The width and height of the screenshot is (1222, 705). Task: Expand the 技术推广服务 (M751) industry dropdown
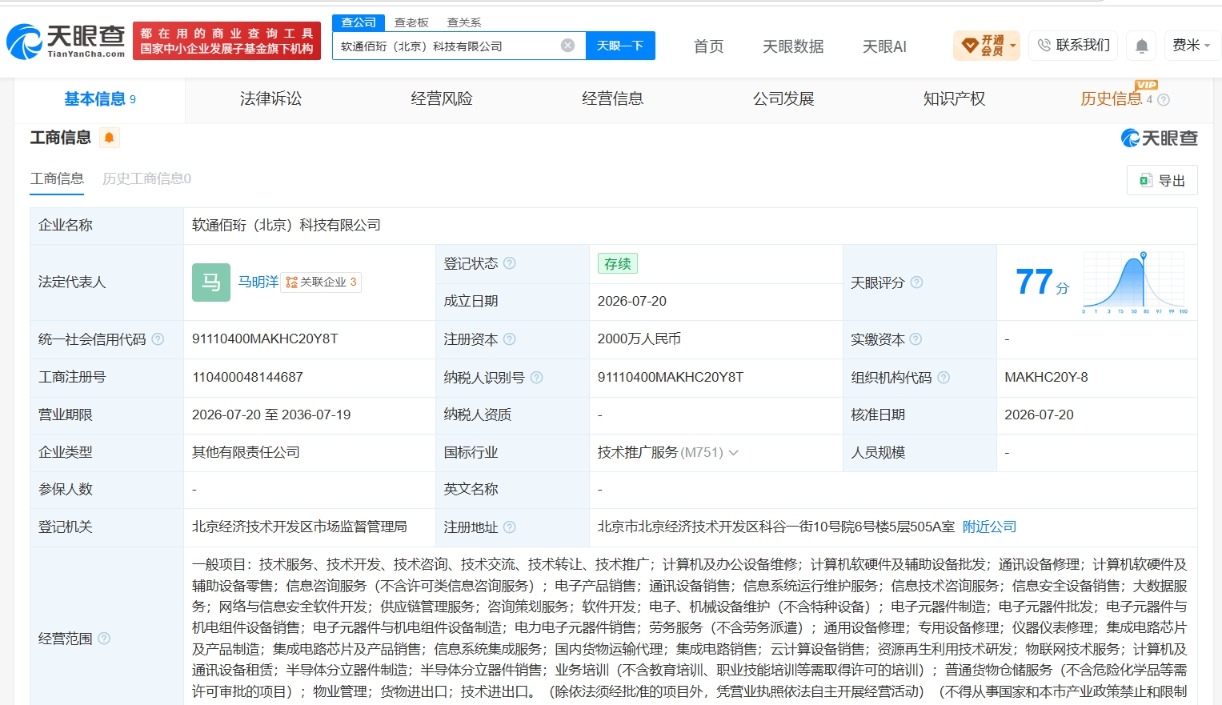pyautogui.click(x=667, y=452)
